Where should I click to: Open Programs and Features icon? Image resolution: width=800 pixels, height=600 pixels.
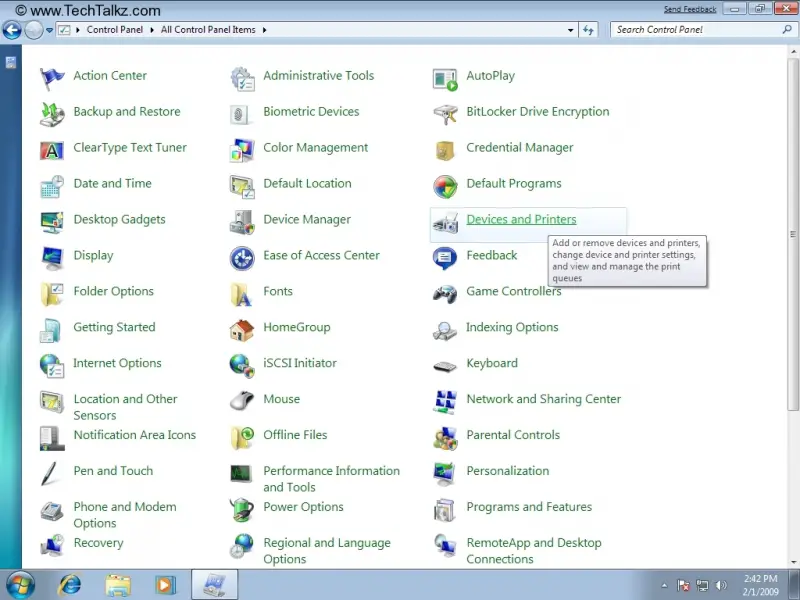[x=445, y=510]
